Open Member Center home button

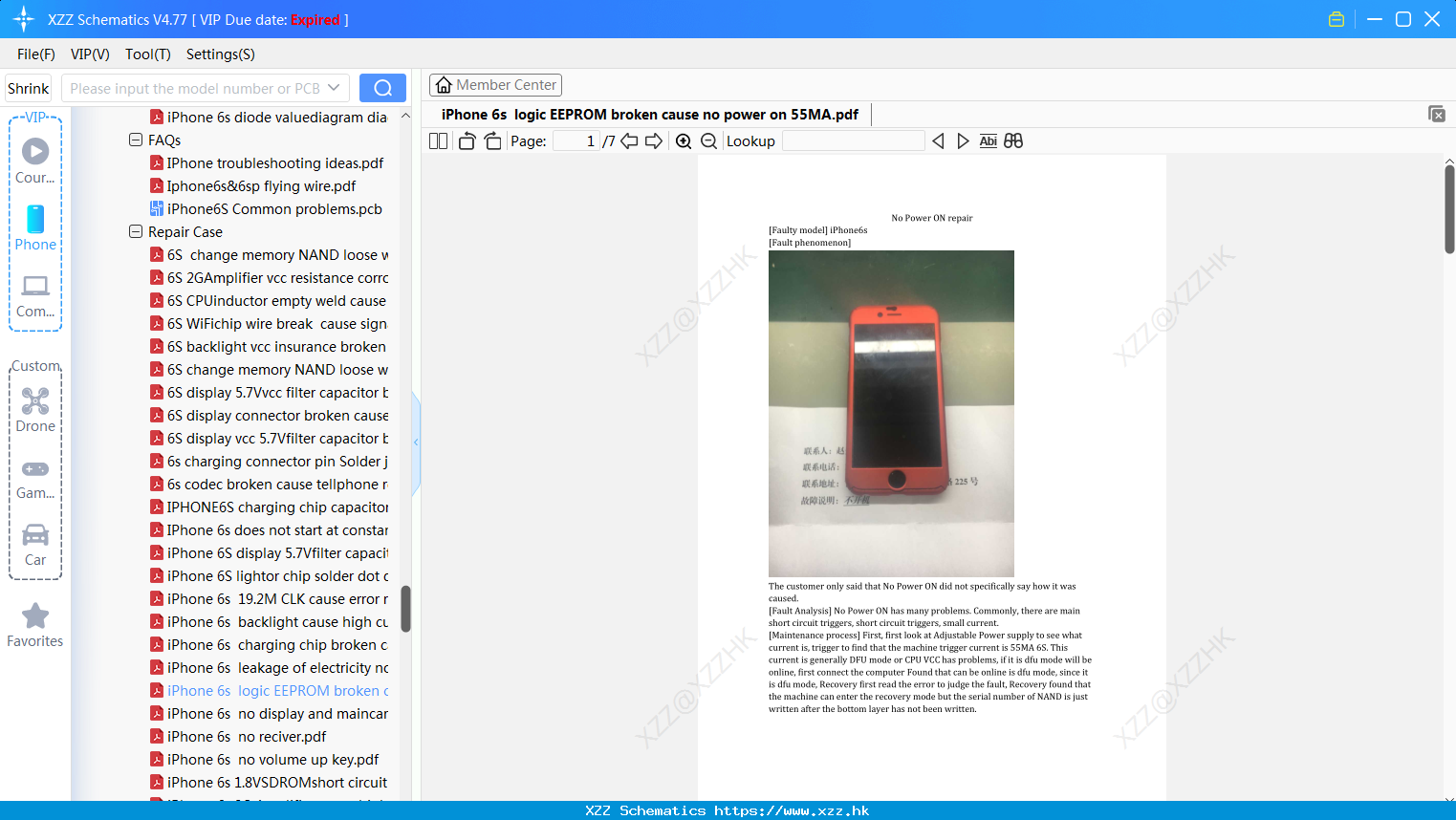coord(496,85)
